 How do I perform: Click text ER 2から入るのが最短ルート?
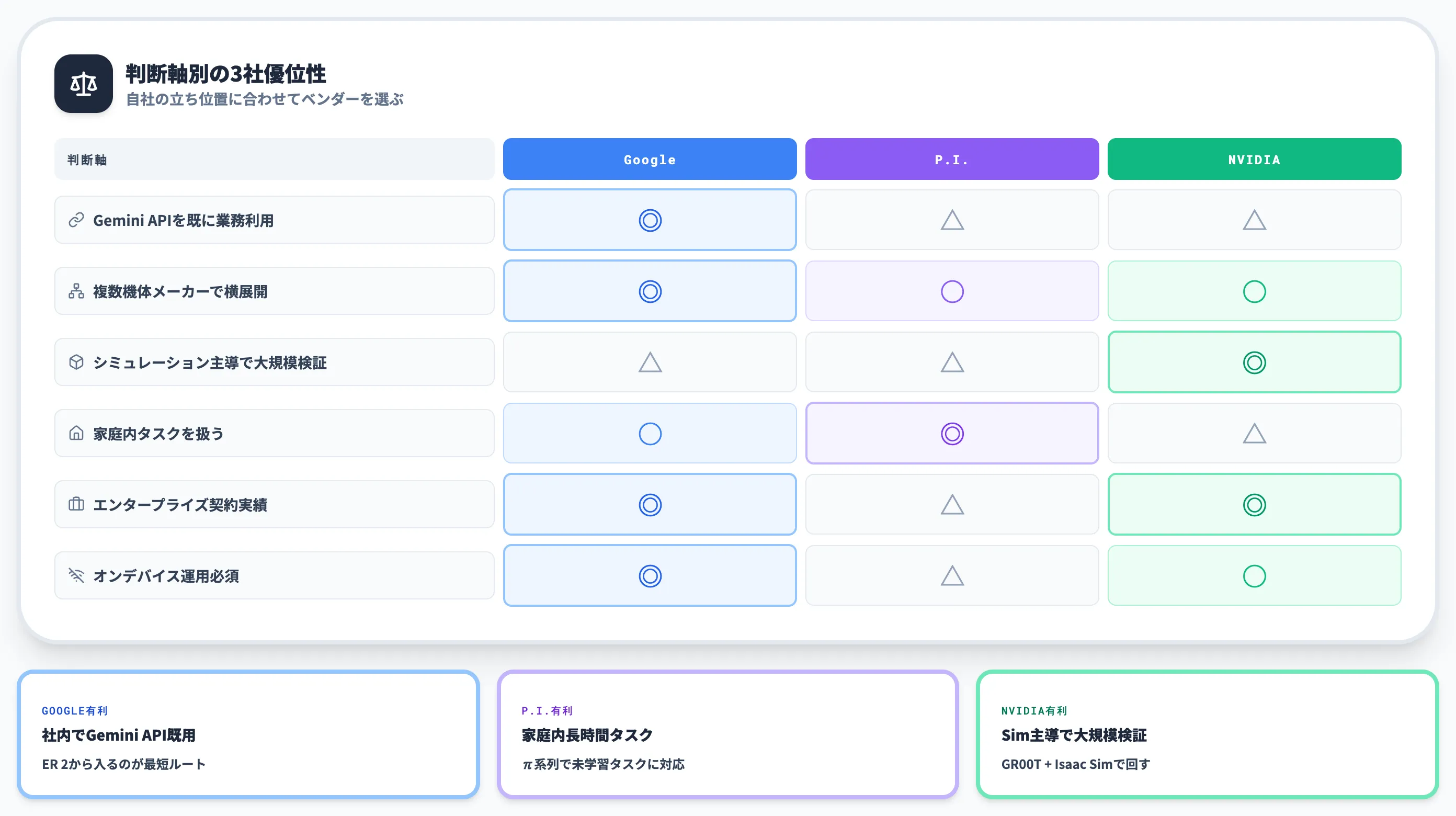(124, 765)
